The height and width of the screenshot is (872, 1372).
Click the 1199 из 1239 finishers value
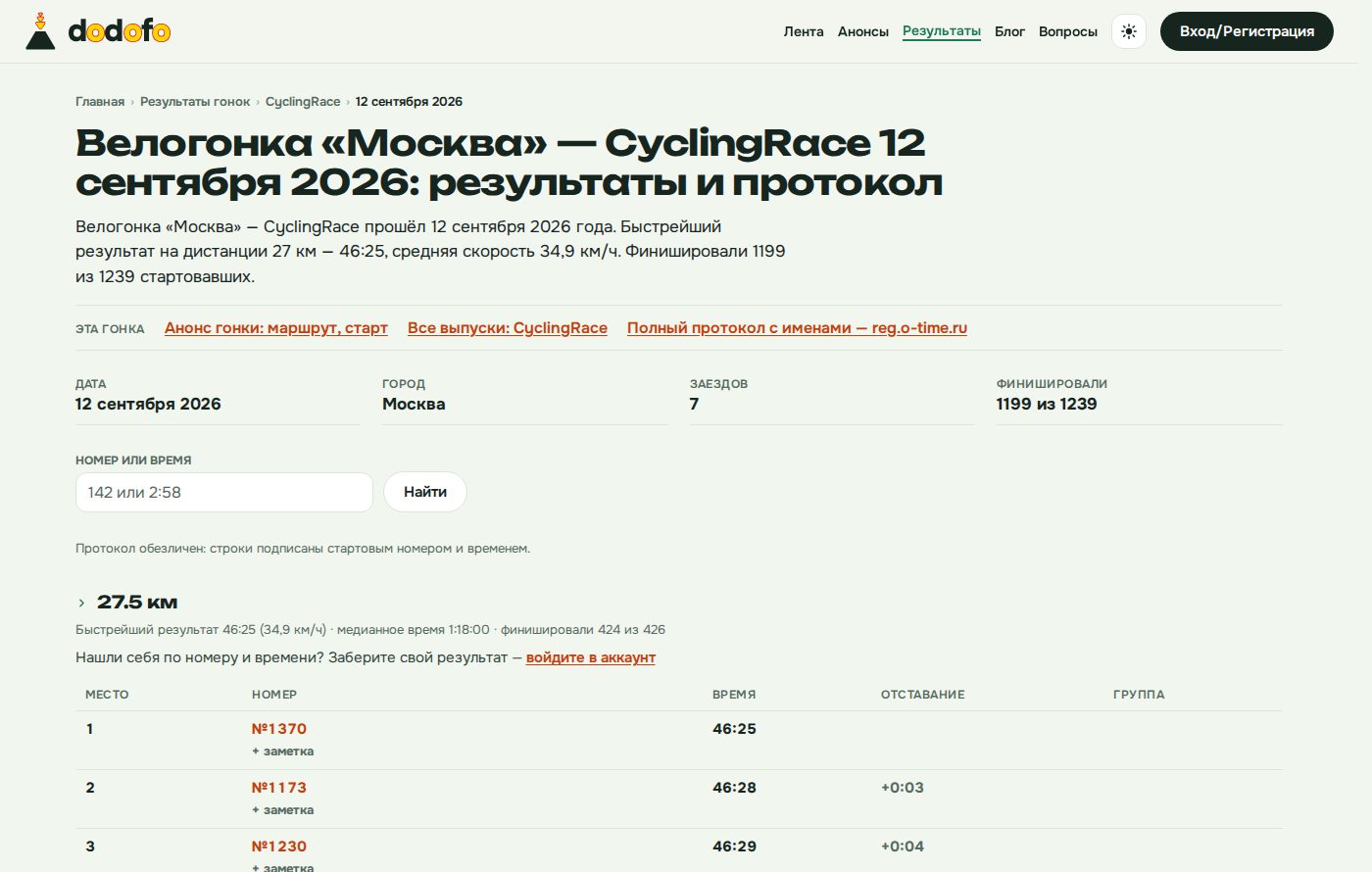(1047, 404)
